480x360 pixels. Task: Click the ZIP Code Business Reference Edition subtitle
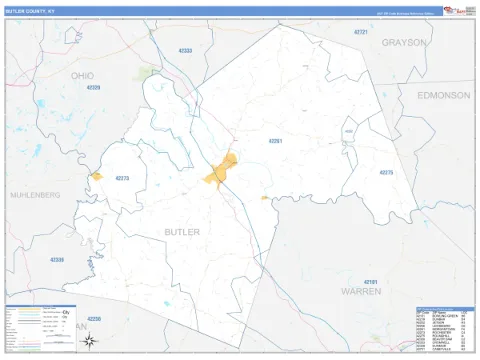405,14
